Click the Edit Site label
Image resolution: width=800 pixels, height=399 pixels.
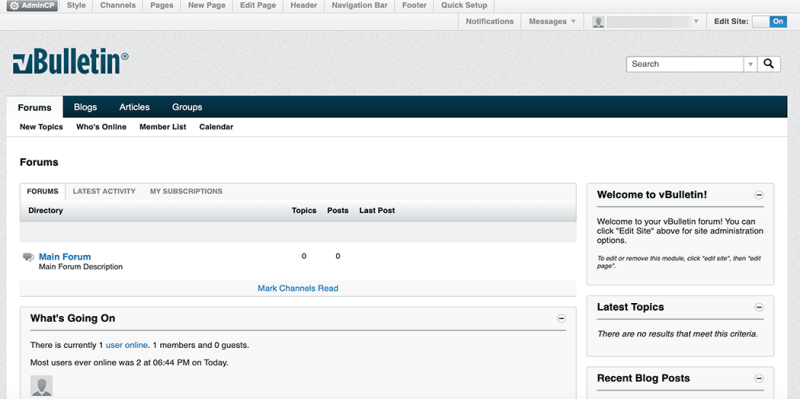[x=731, y=21]
